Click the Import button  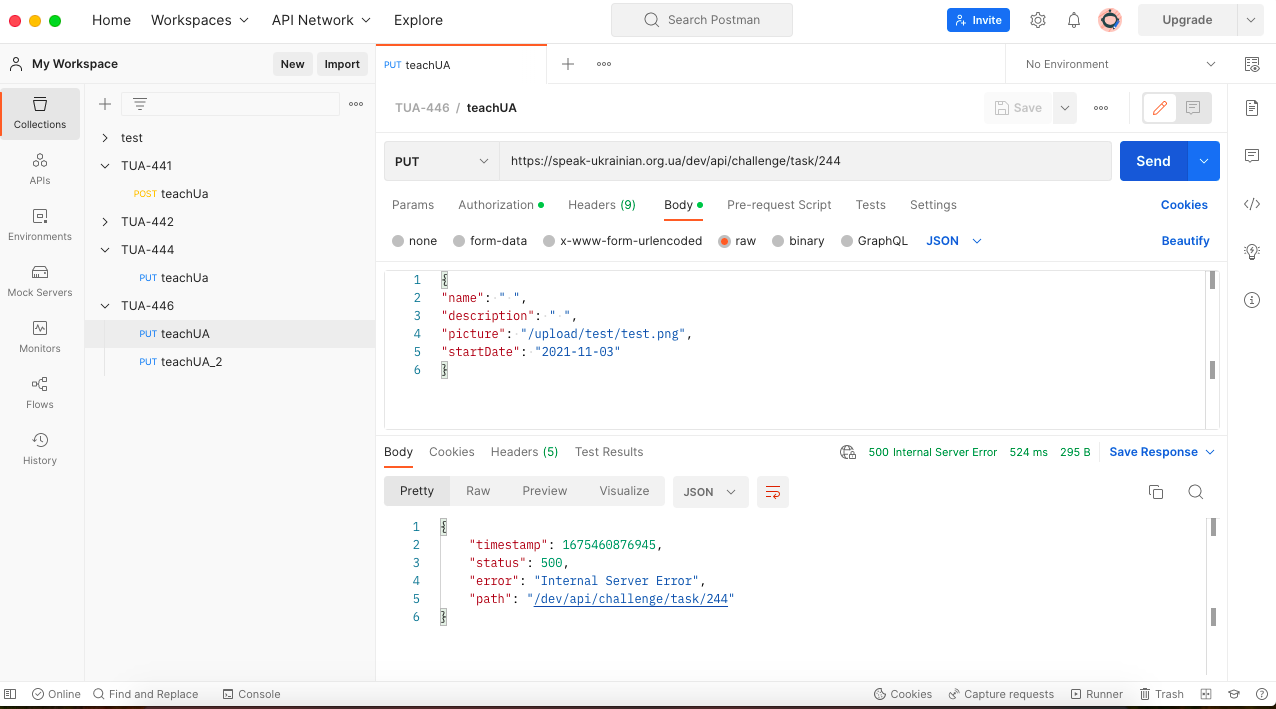pos(342,64)
